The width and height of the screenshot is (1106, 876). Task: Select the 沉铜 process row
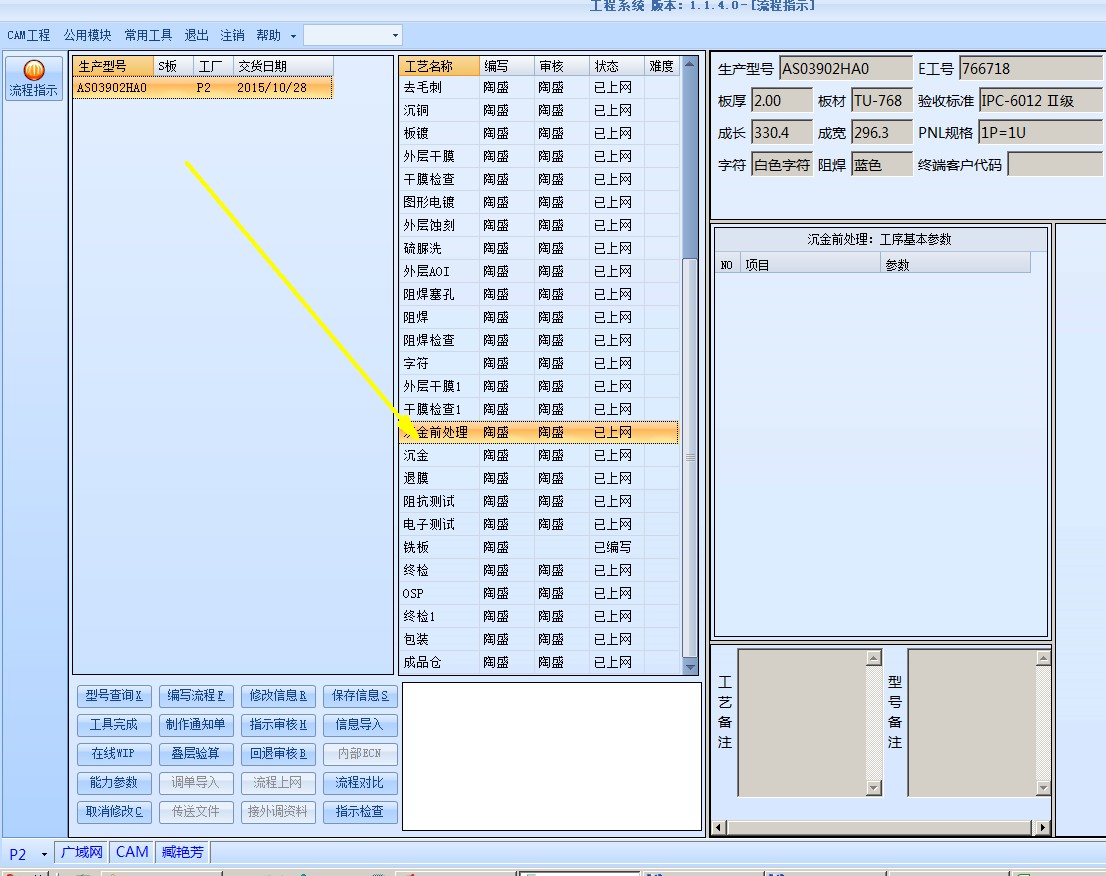539,111
